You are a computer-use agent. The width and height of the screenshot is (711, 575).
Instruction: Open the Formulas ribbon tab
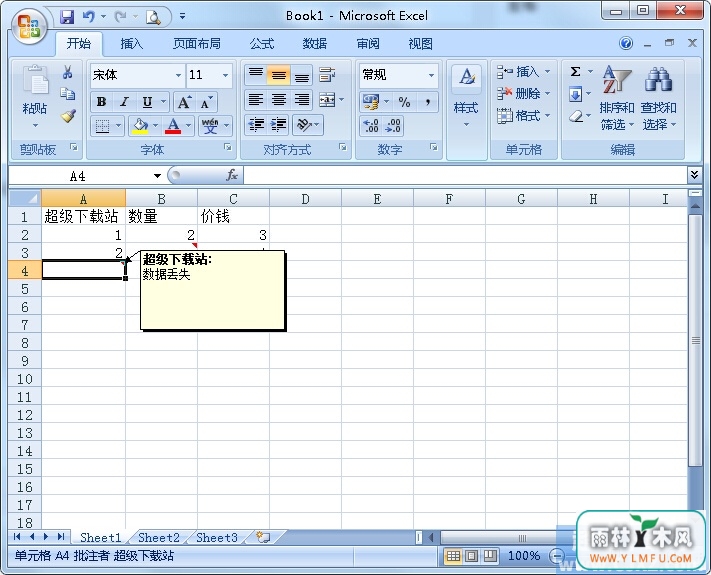coord(262,44)
